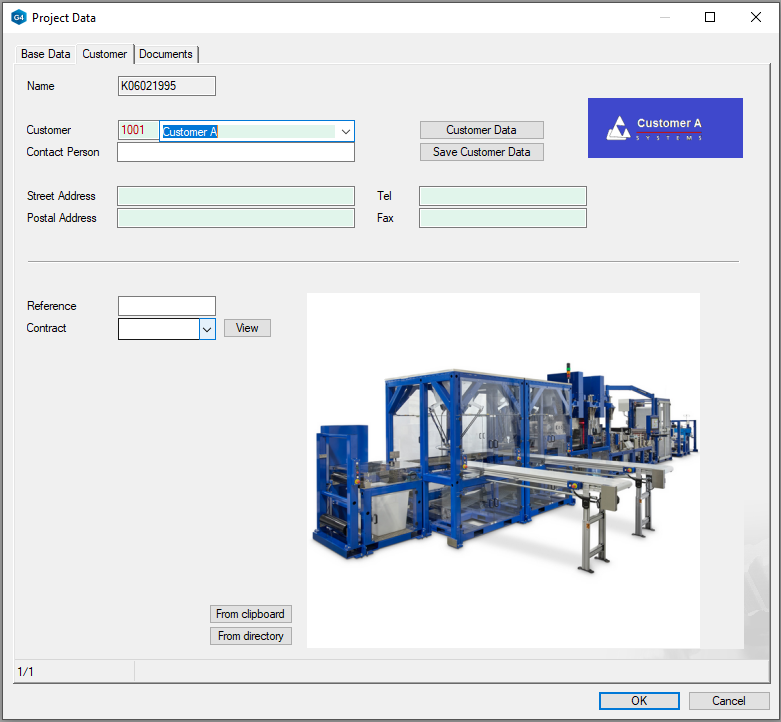This screenshot has height=722, width=781.
Task: Load image using From clipboard button
Action: [251, 614]
